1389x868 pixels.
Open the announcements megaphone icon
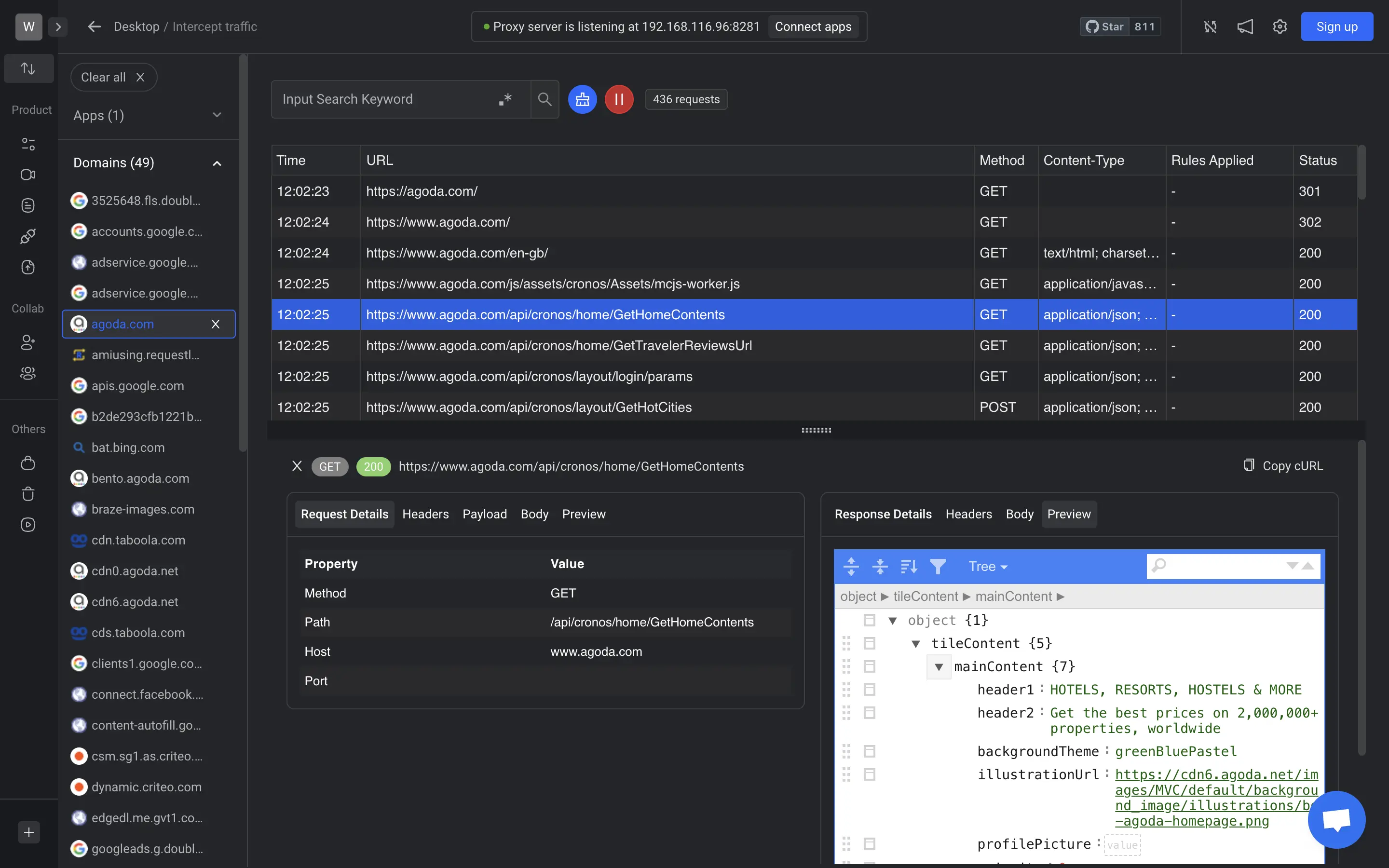(x=1245, y=27)
